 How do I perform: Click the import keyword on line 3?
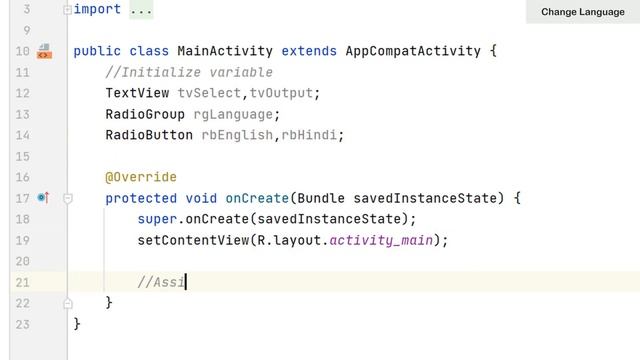[x=97, y=9]
